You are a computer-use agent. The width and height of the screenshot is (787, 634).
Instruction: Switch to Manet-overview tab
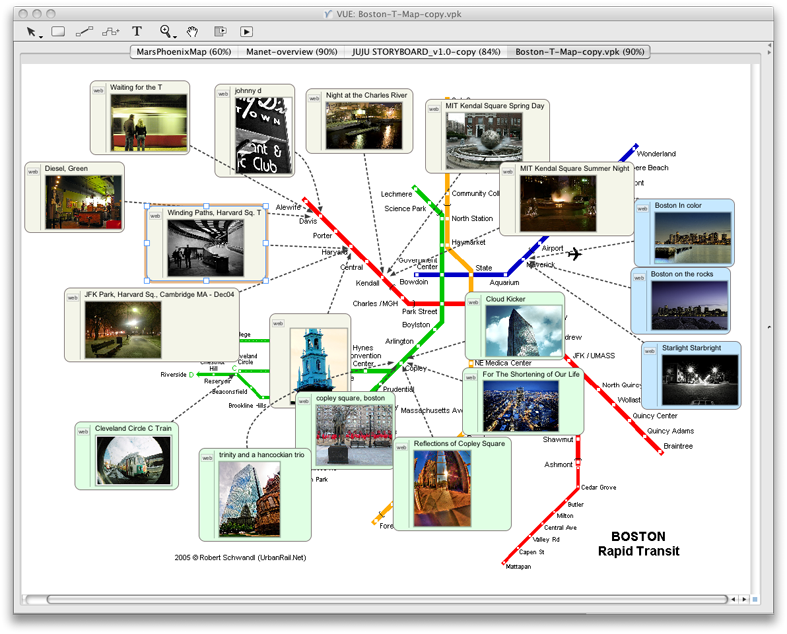(x=292, y=52)
